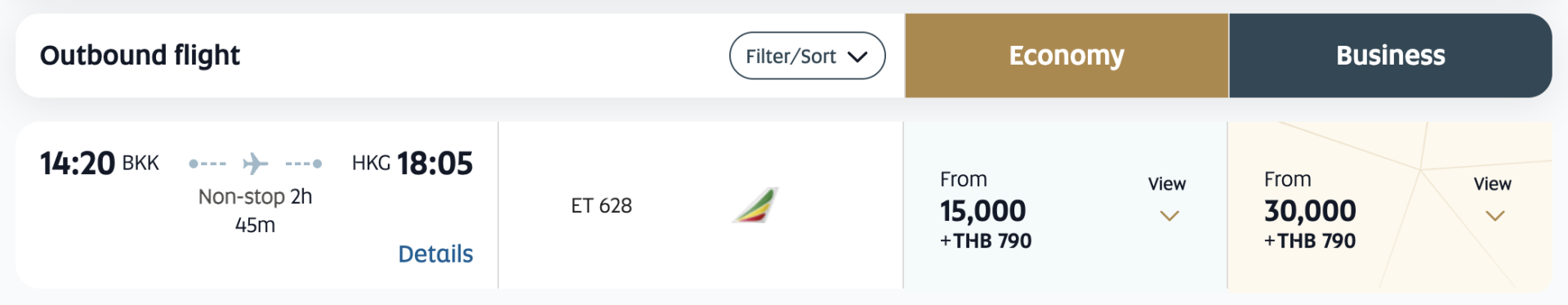Click View label in Business fare cell

point(1492,184)
